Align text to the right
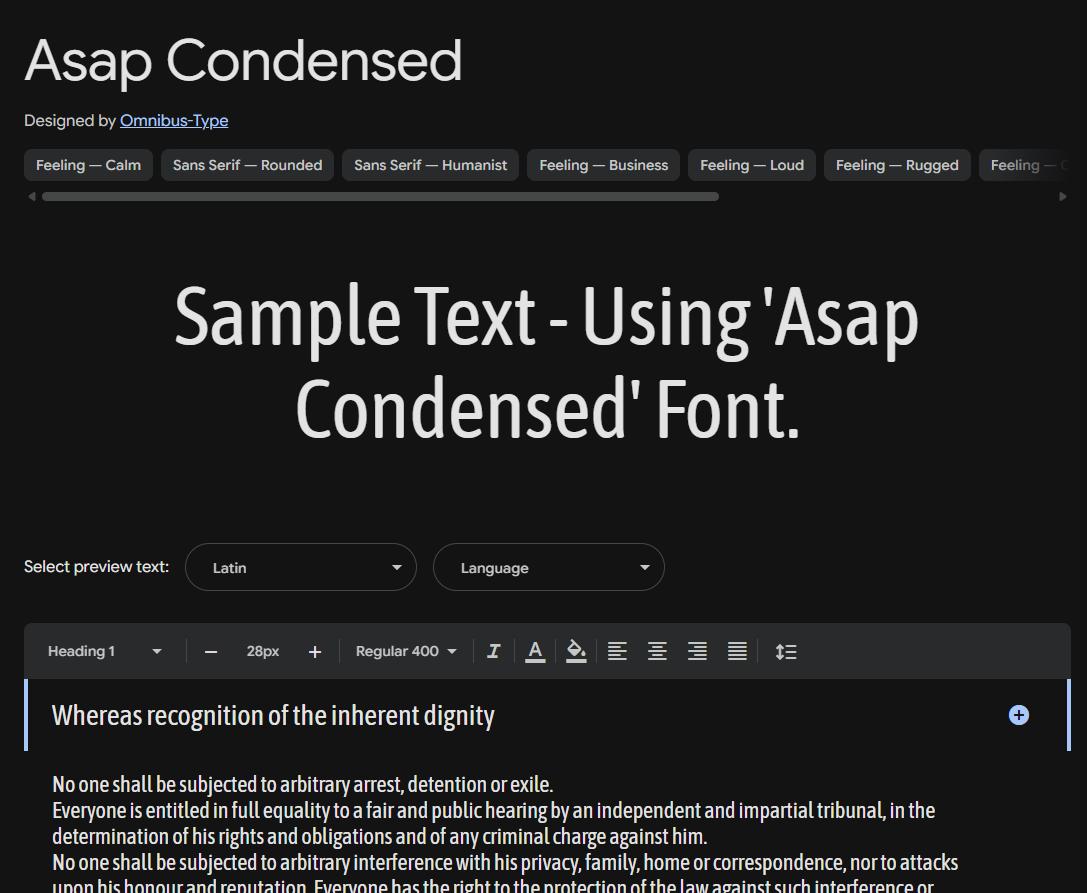This screenshot has height=893, width=1087. [x=697, y=651]
